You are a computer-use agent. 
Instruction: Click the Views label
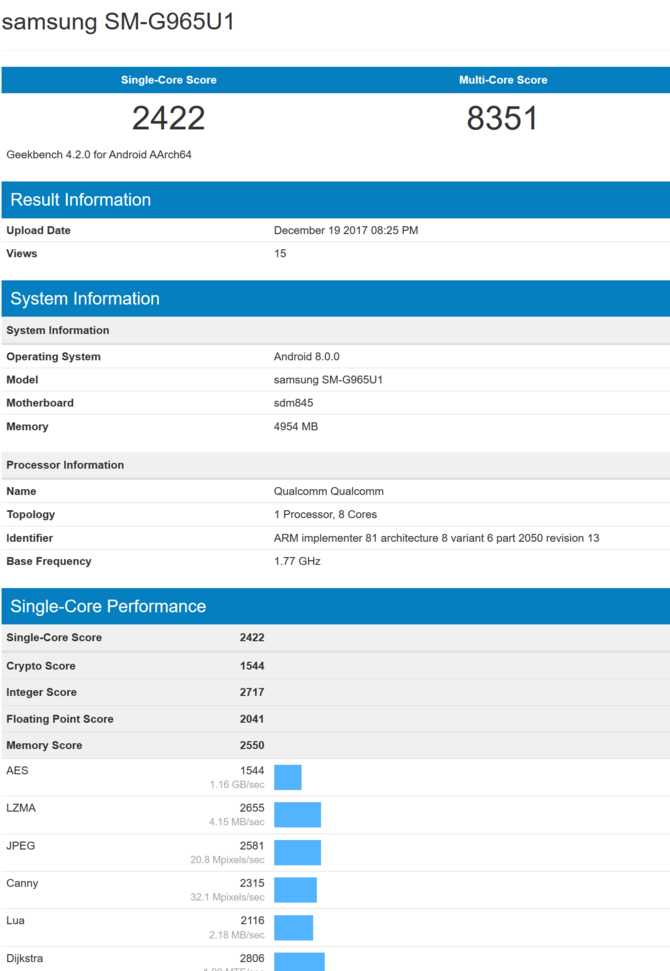(22, 253)
